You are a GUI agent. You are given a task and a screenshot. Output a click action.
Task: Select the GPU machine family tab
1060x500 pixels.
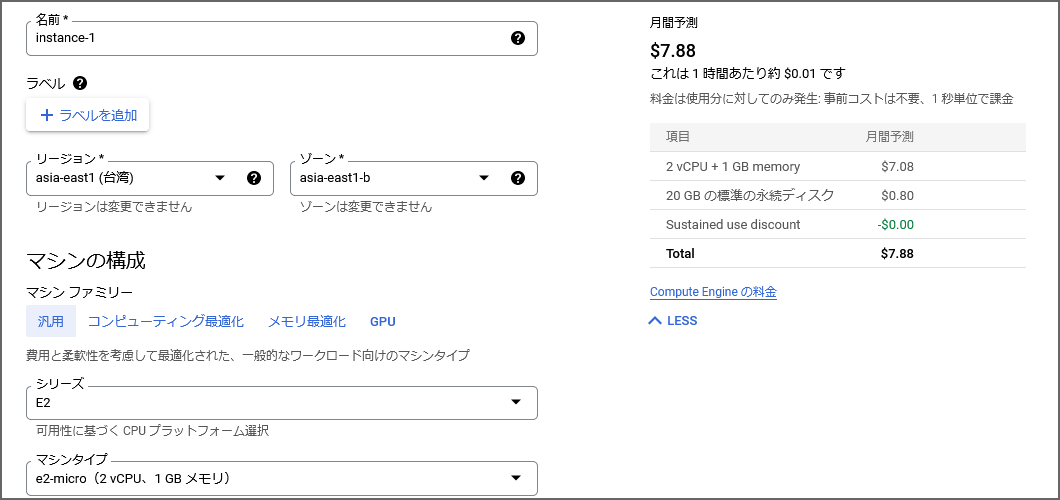[x=383, y=321]
